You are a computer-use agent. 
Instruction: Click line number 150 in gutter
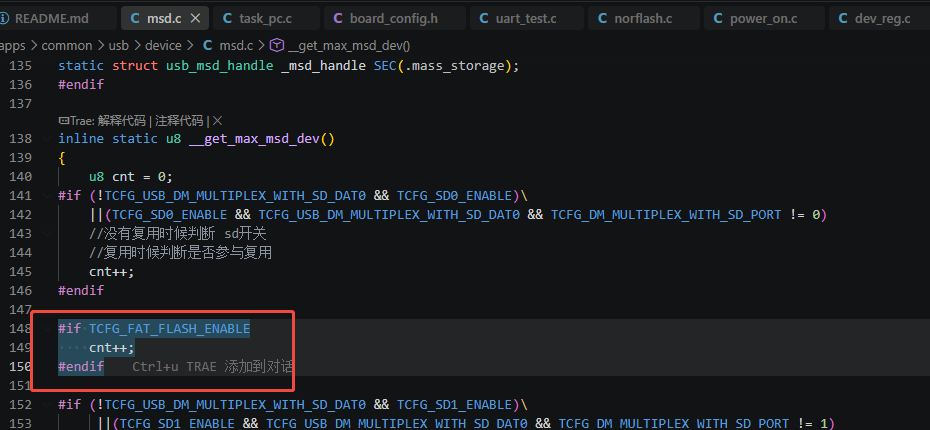click(x=21, y=367)
